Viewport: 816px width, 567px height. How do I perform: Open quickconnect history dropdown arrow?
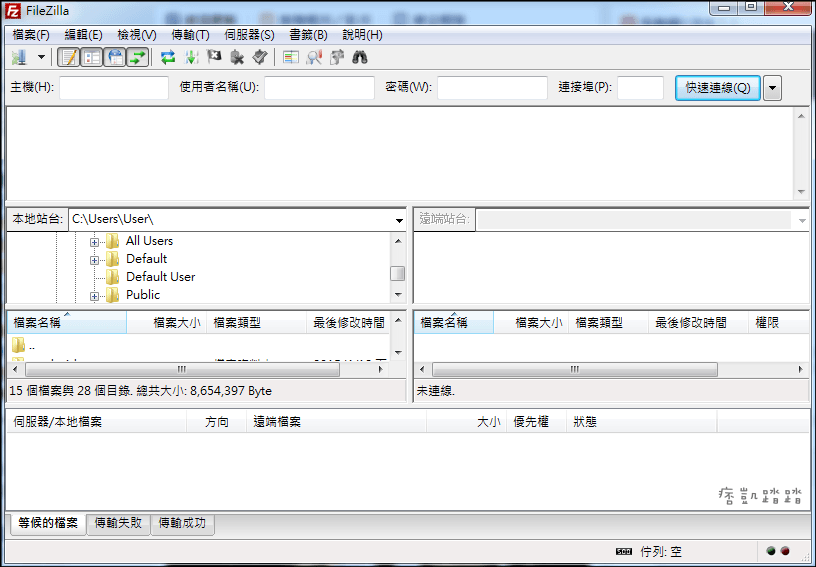point(772,88)
